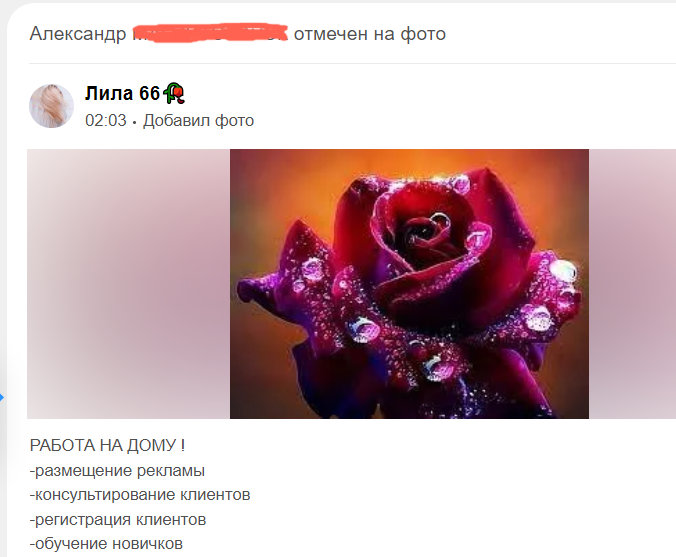Viewport: 676px width, 557px height.
Task: Open the red rose photo
Action: coord(409,284)
